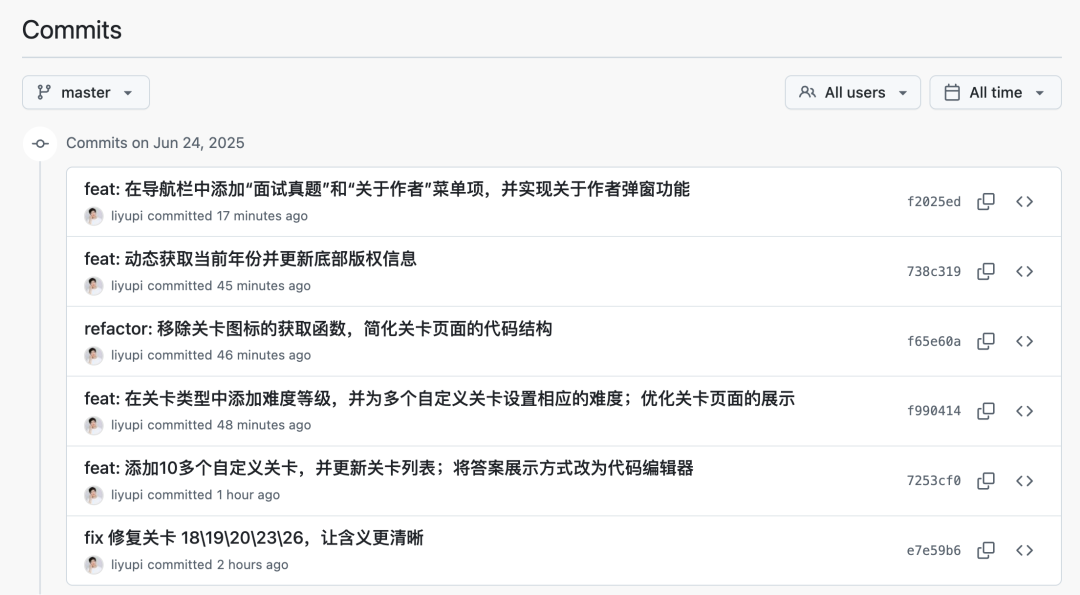Click liyupi's avatar on the oldest commit
Viewport: 1080px width, 595px height.
[x=94, y=564]
